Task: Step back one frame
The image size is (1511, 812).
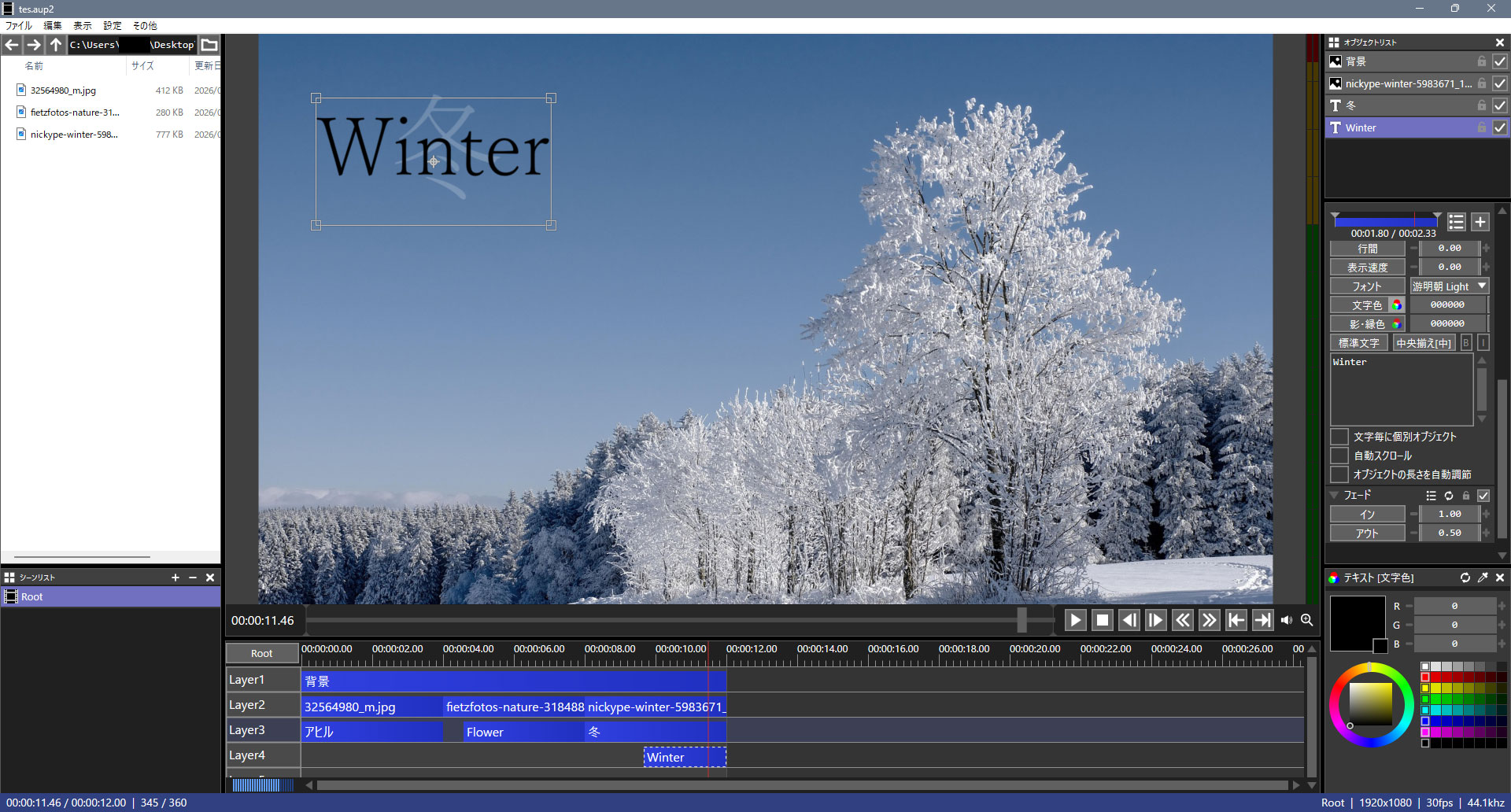Action: (1129, 620)
